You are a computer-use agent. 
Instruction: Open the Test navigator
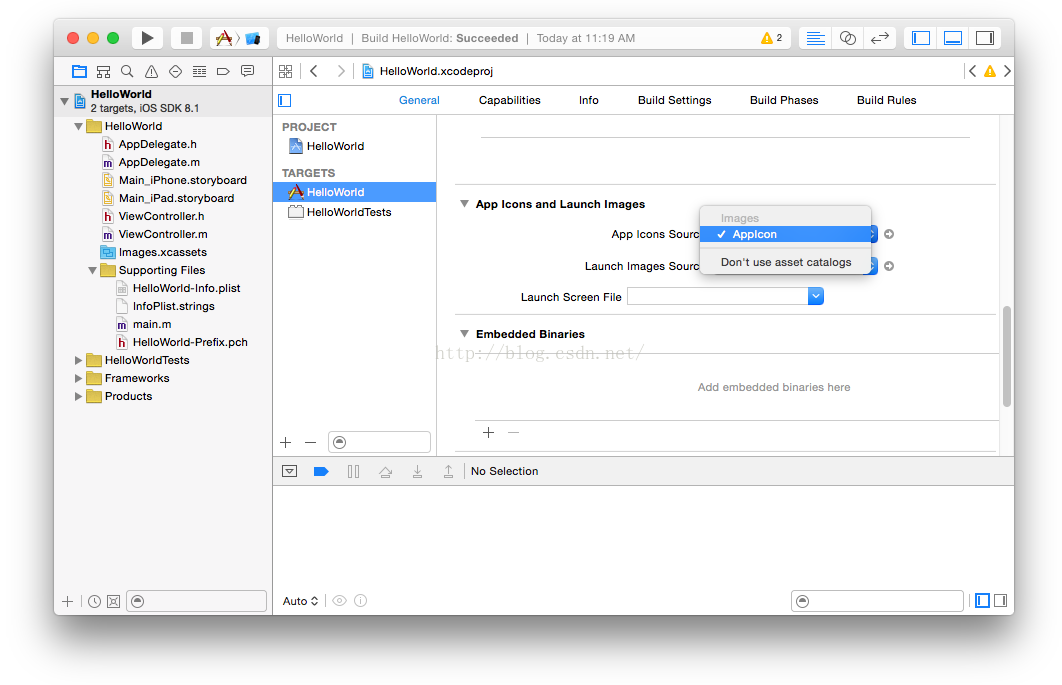pyautogui.click(x=175, y=71)
